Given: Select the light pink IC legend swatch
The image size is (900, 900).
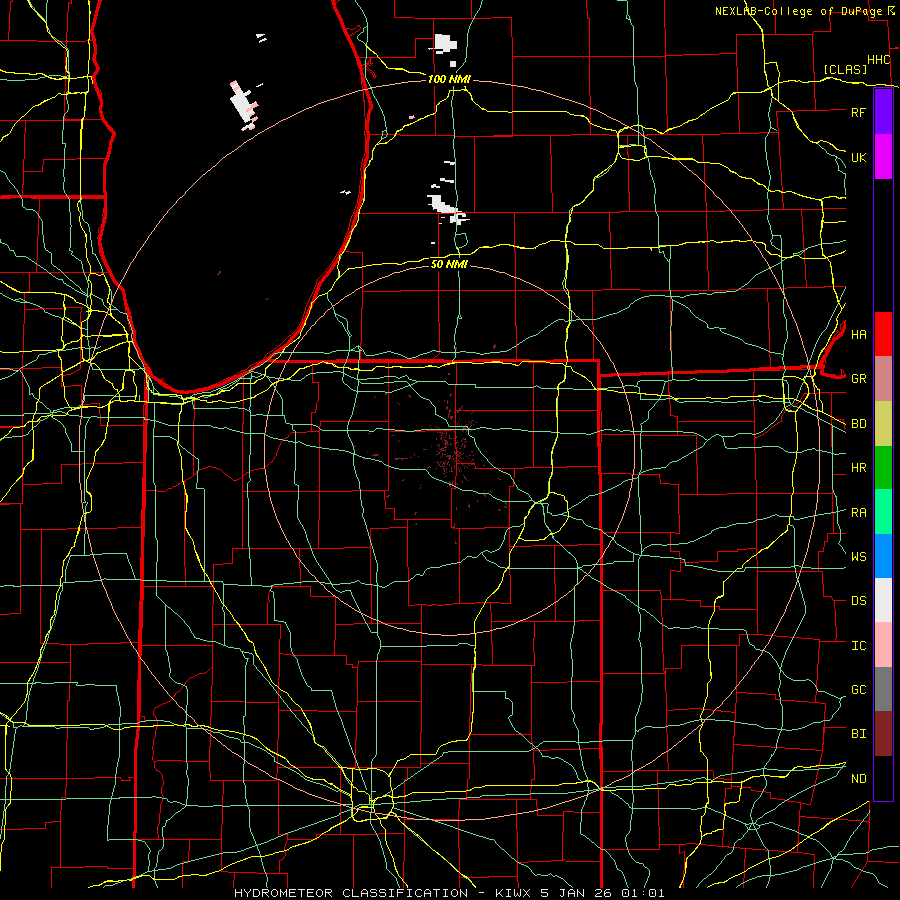Looking at the screenshot, I should 883,645.
